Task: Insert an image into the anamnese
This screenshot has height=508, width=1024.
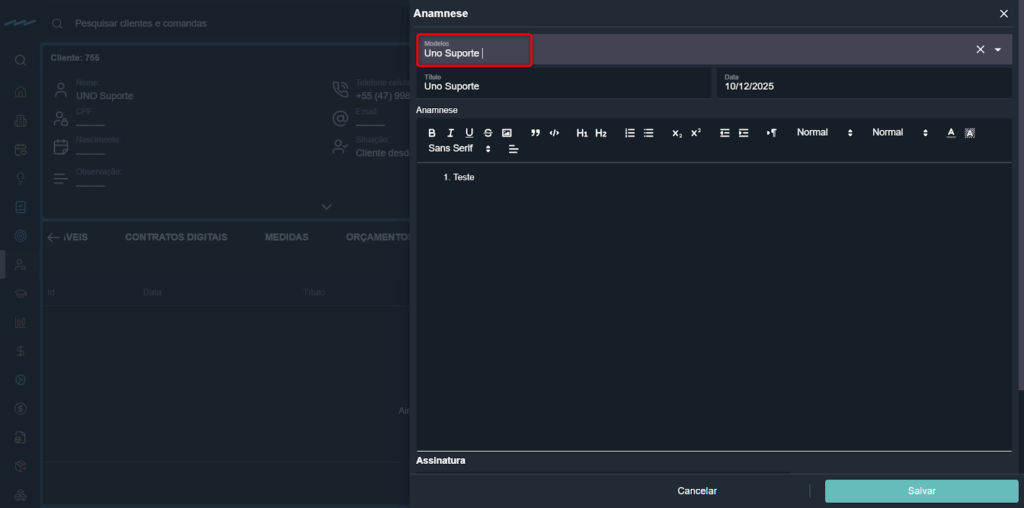Action: coord(507,133)
